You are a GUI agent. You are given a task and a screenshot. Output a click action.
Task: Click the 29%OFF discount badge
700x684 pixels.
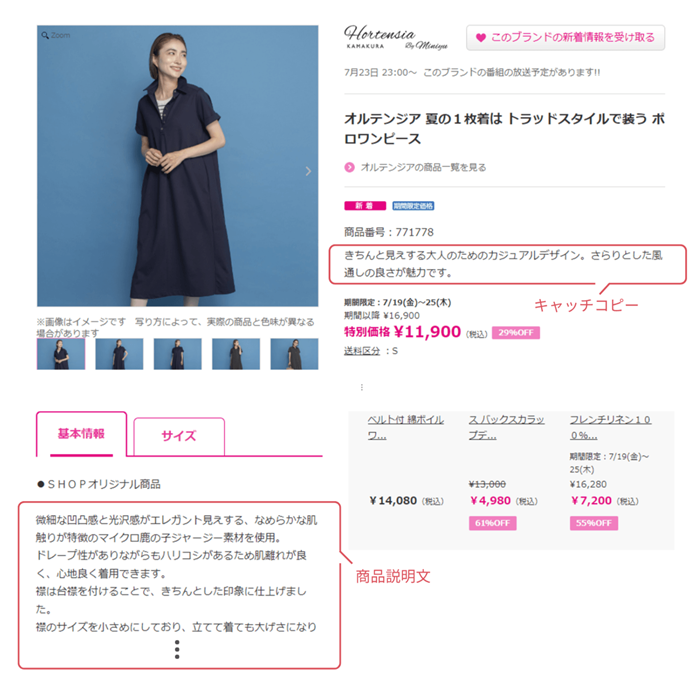coord(516,333)
